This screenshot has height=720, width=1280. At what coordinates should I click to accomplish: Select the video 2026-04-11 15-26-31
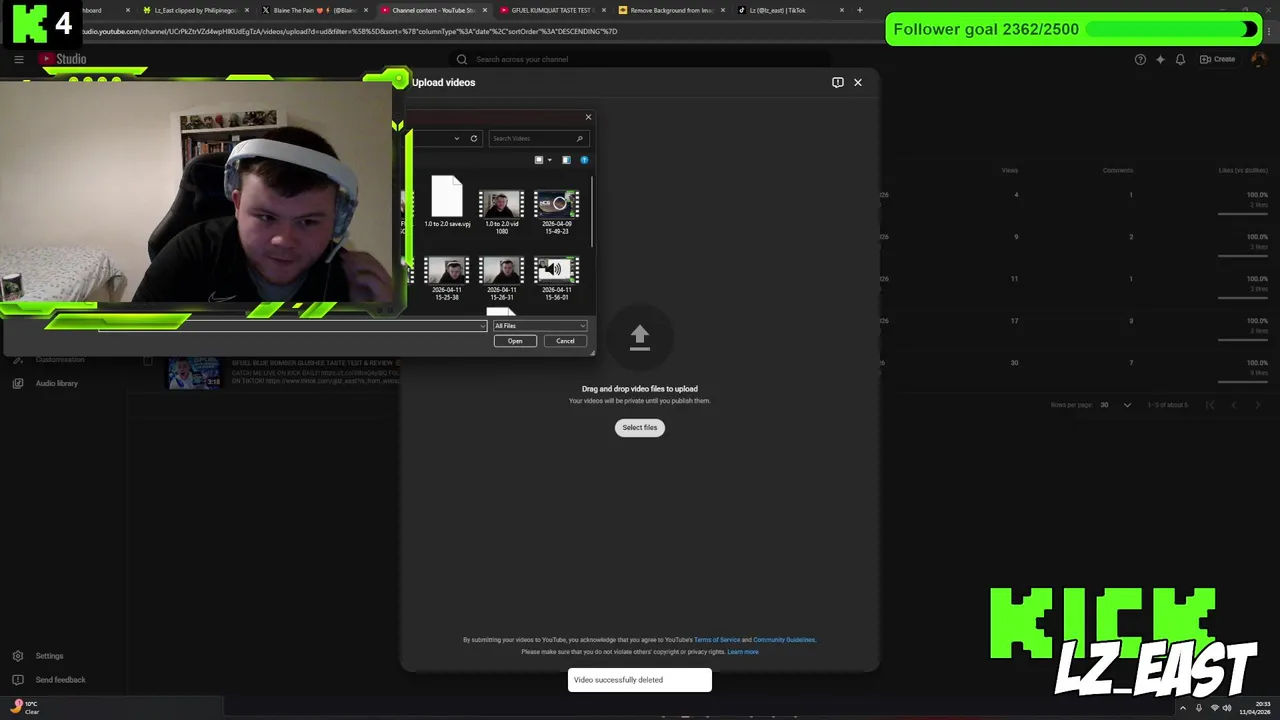pyautogui.click(x=502, y=279)
